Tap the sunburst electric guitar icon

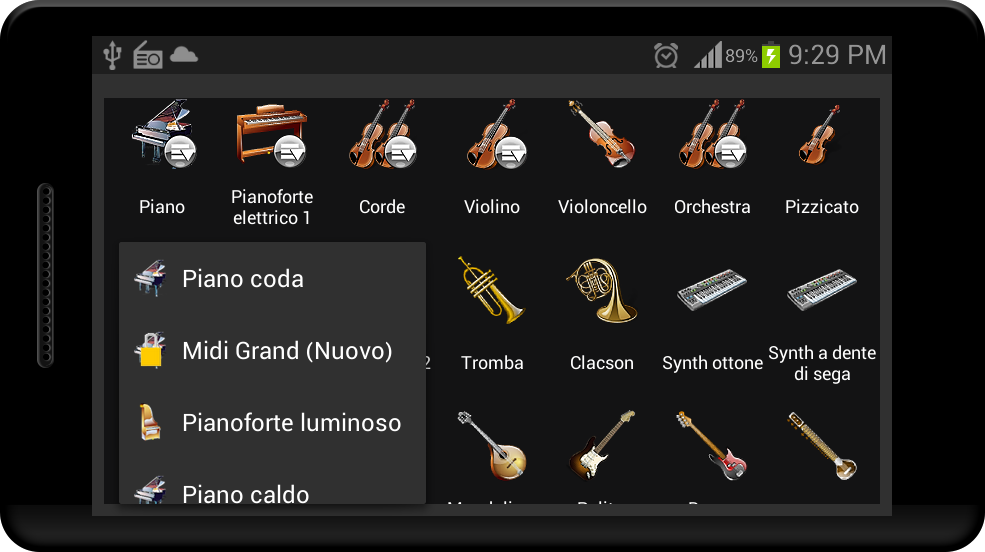point(602,445)
